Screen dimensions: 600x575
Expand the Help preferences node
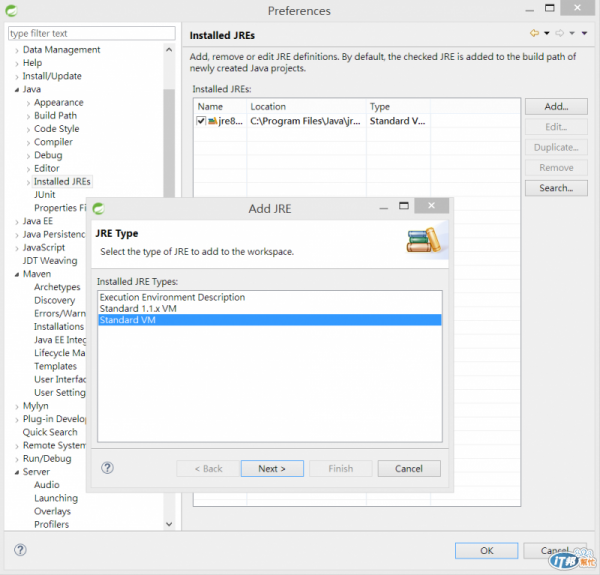click(17, 64)
